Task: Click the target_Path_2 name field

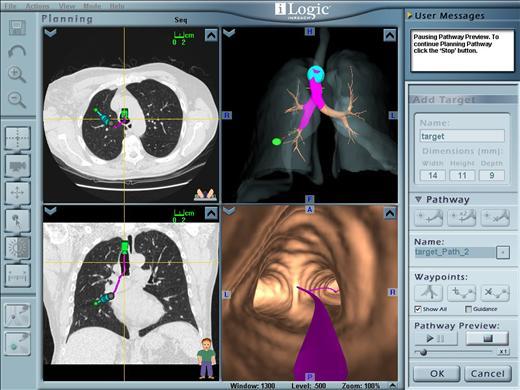Action: coord(455,252)
